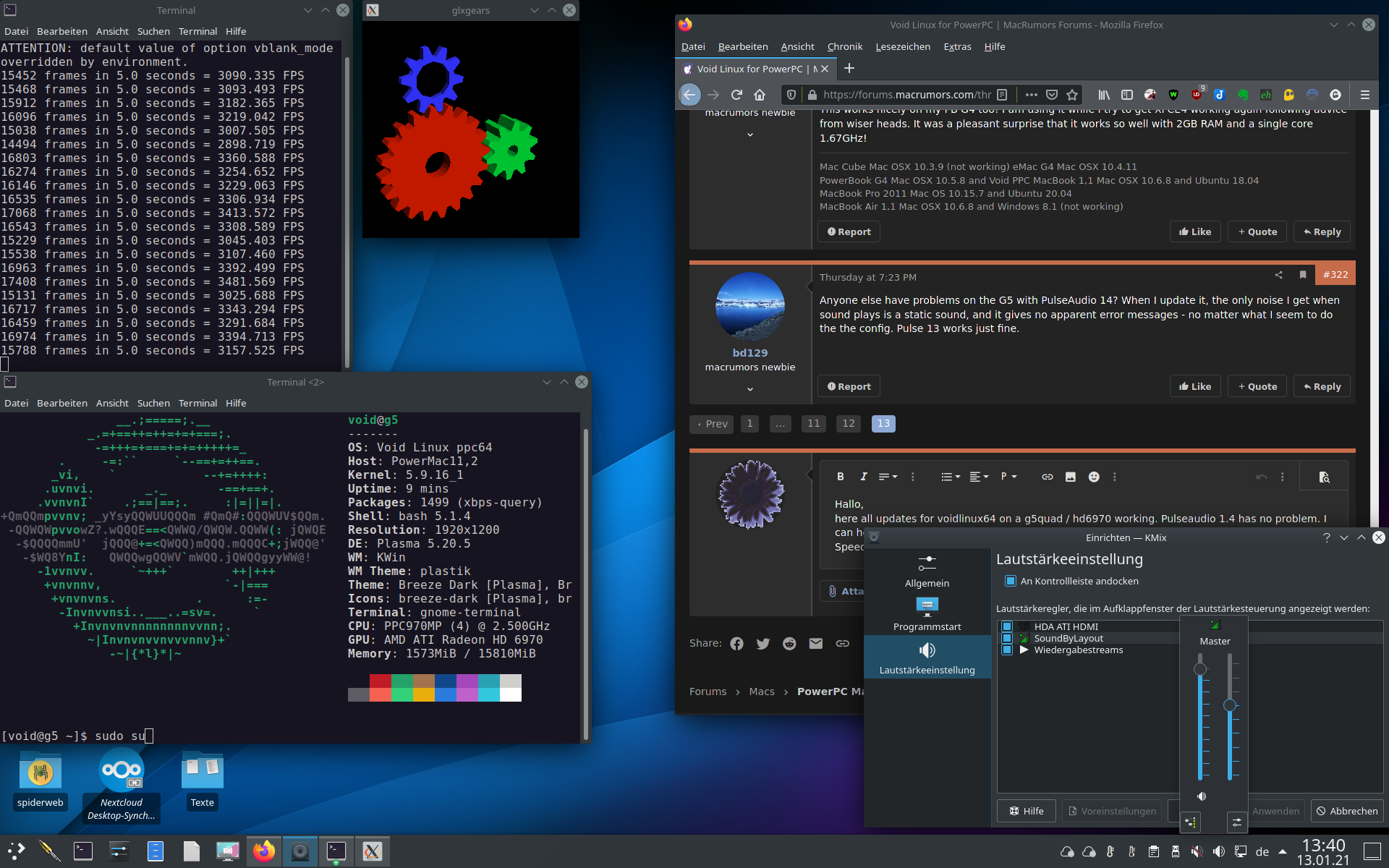Click Quote on post #322
1389x868 pixels.
coord(1257,387)
